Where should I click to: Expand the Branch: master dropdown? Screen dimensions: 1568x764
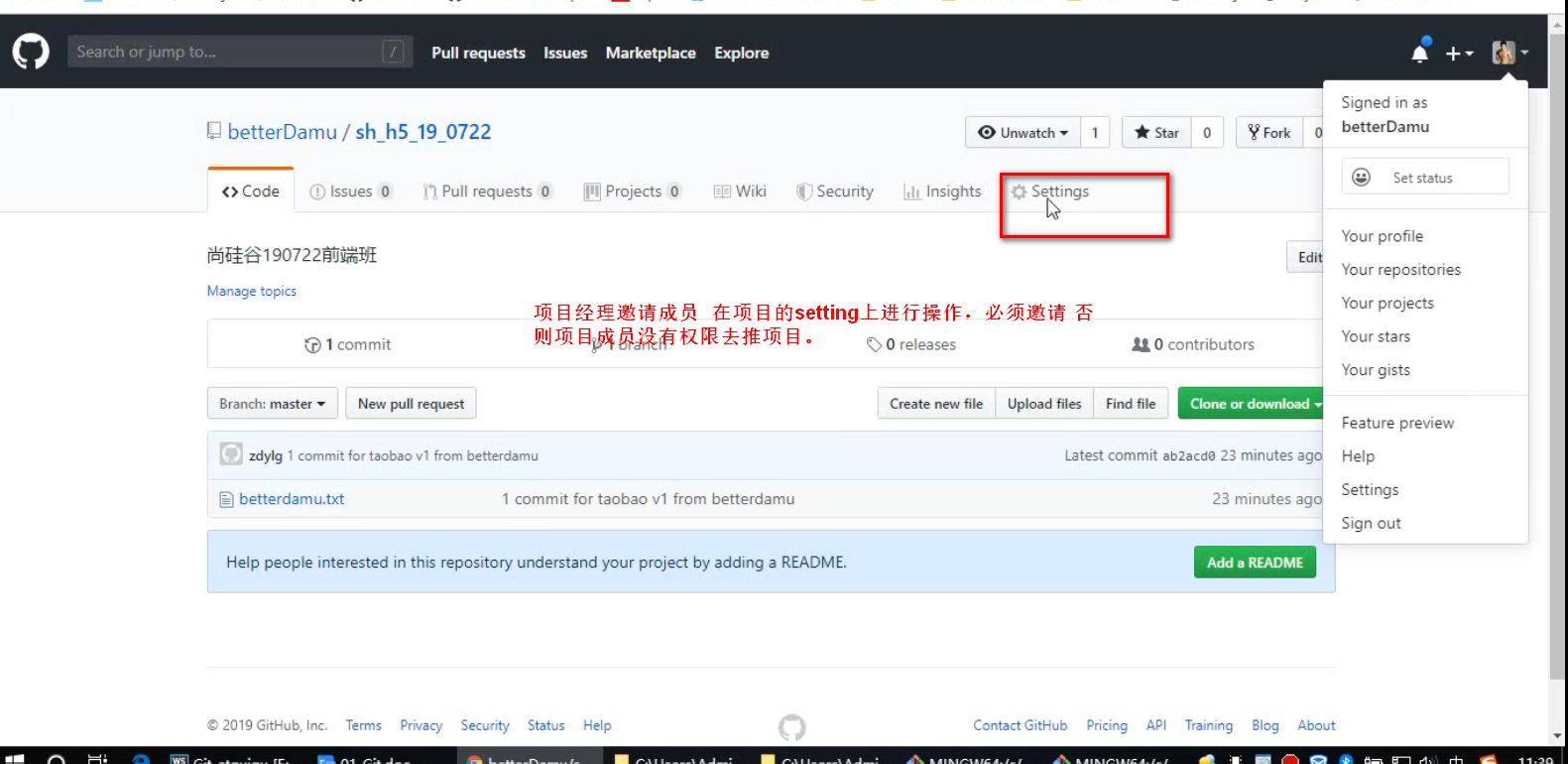pos(273,404)
